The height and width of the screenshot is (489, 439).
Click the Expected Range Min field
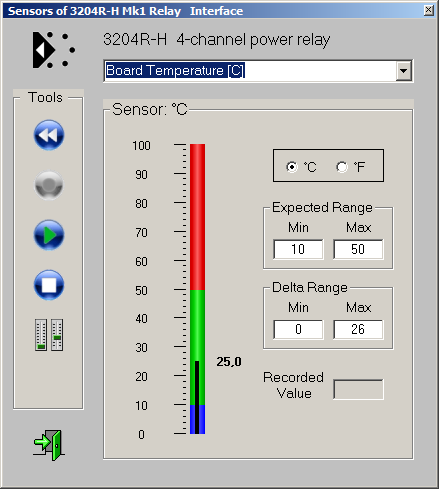click(298, 249)
